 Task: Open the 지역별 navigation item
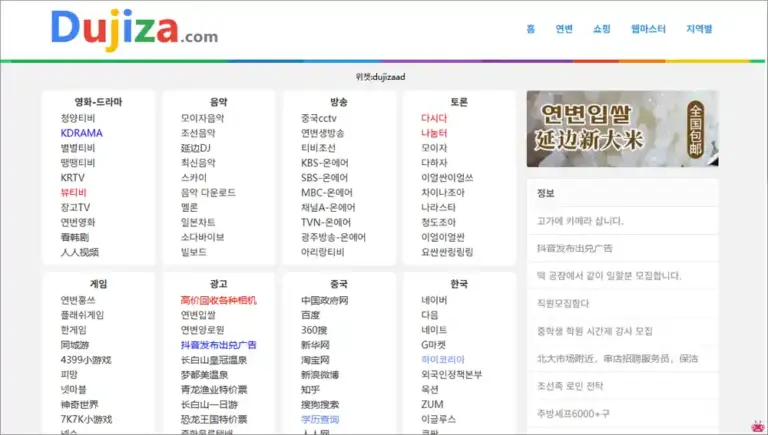[699, 29]
